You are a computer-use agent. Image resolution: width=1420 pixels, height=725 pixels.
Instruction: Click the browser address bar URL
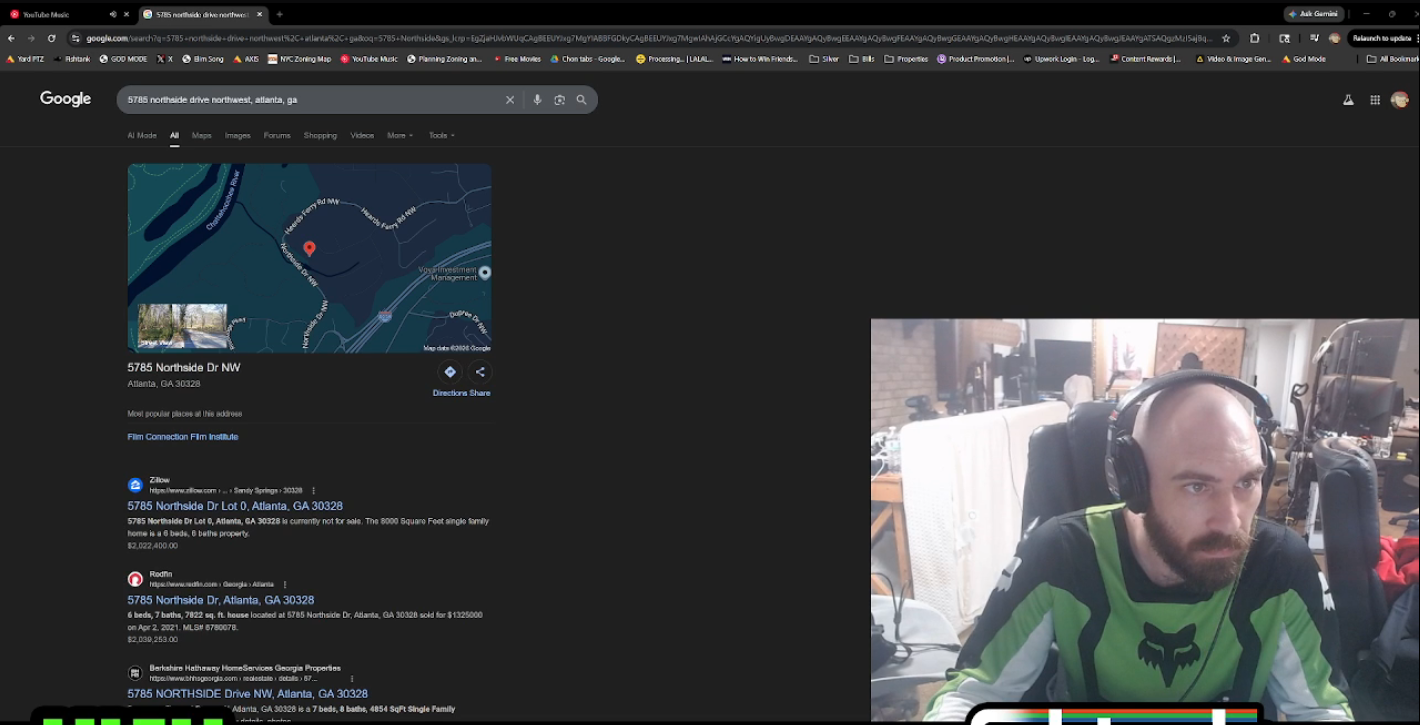pyautogui.click(x=648, y=38)
